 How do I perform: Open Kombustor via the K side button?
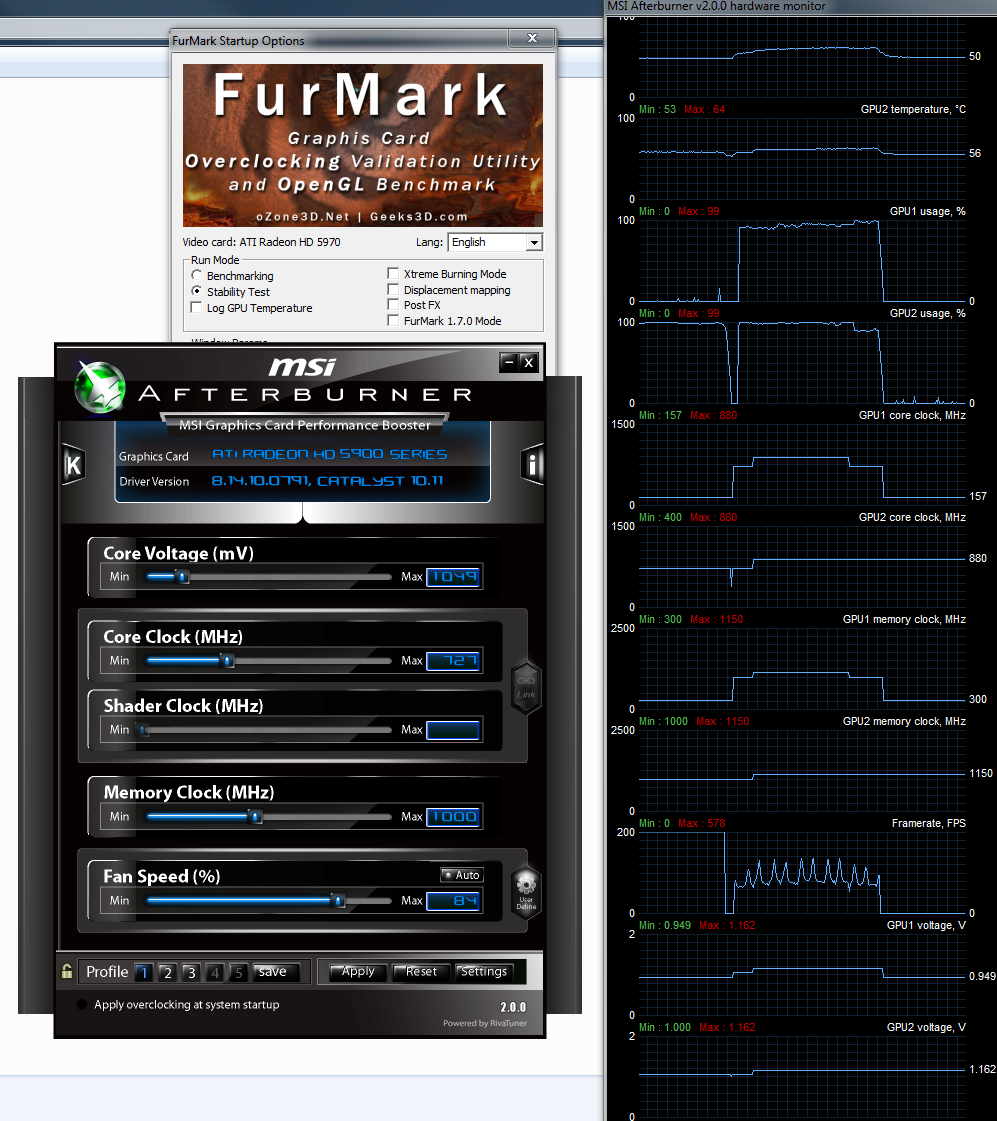pos(74,465)
